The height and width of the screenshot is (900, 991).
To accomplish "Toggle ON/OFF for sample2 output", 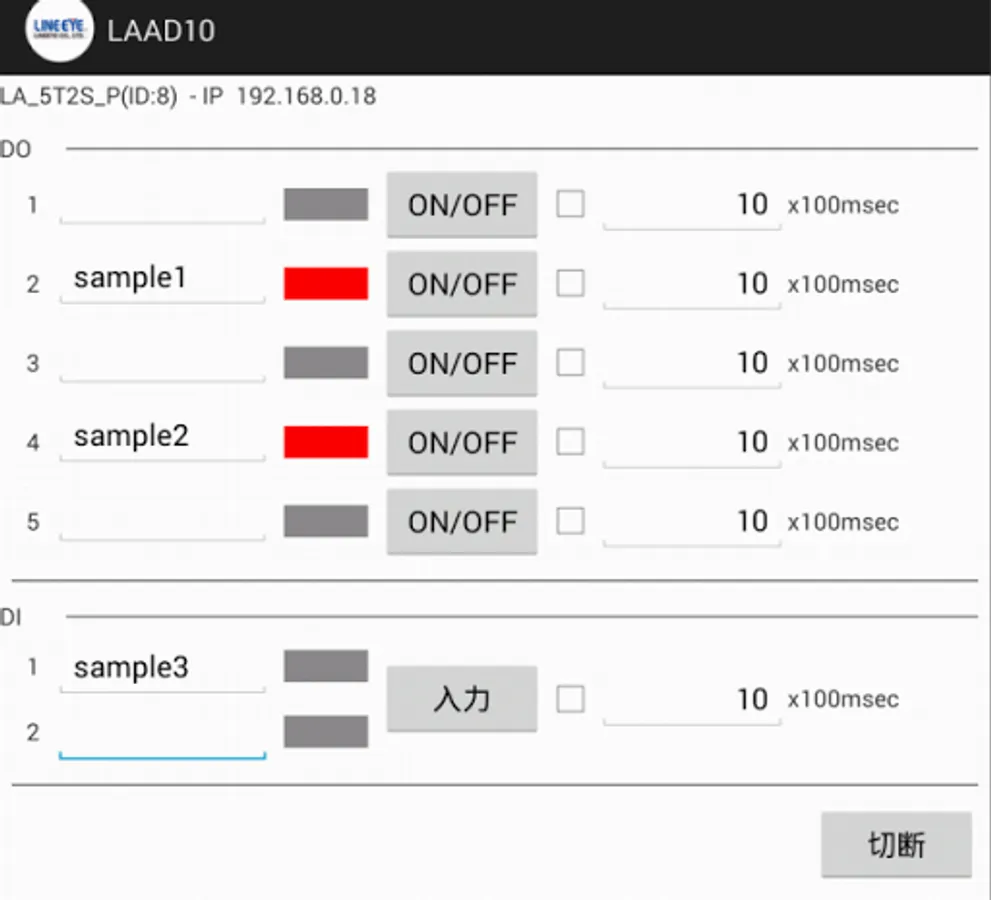I will pos(462,442).
